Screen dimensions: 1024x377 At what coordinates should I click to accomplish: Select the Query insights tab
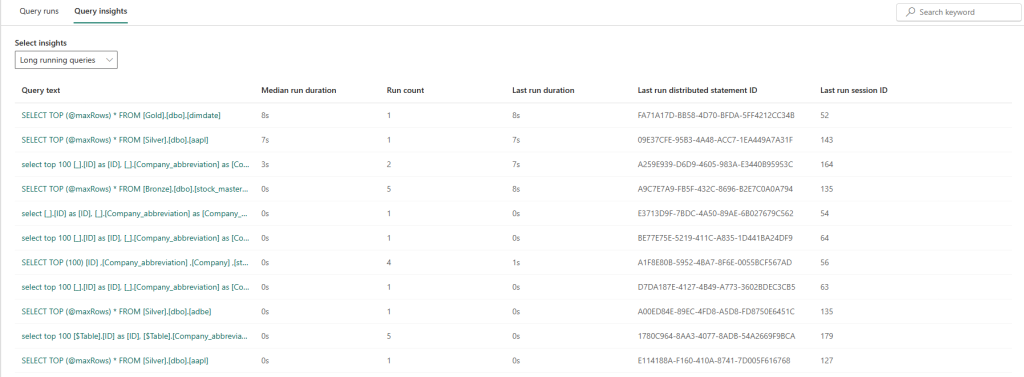coord(101,12)
